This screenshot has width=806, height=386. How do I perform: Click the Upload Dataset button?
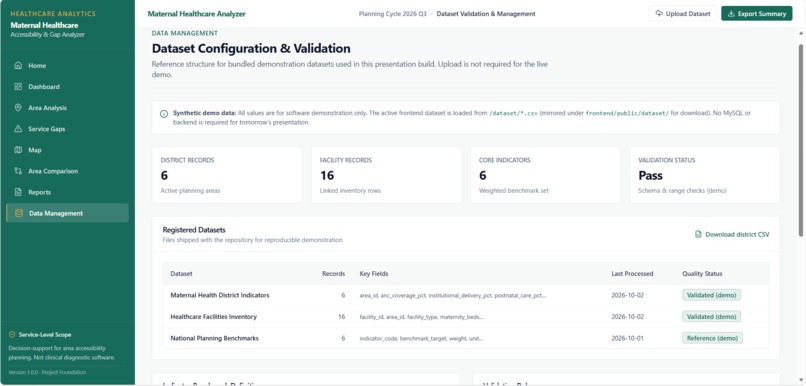point(683,14)
